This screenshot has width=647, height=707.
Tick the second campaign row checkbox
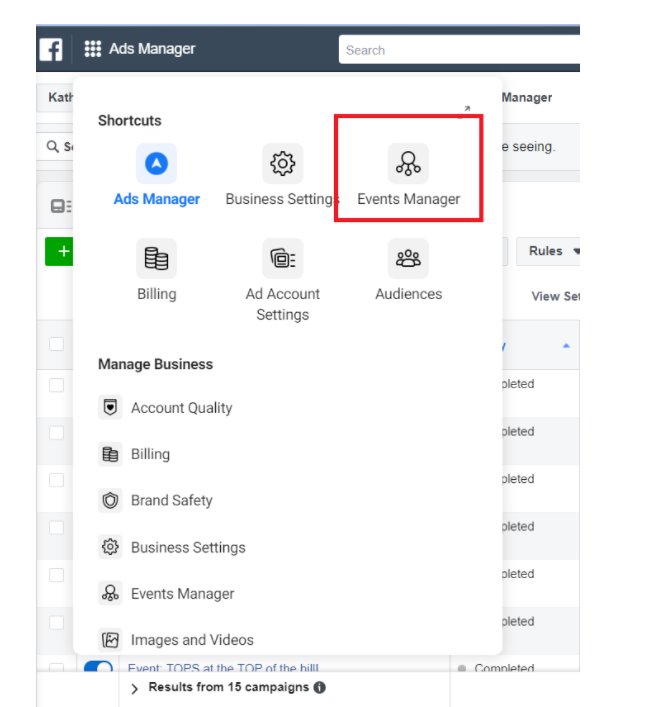tap(56, 432)
